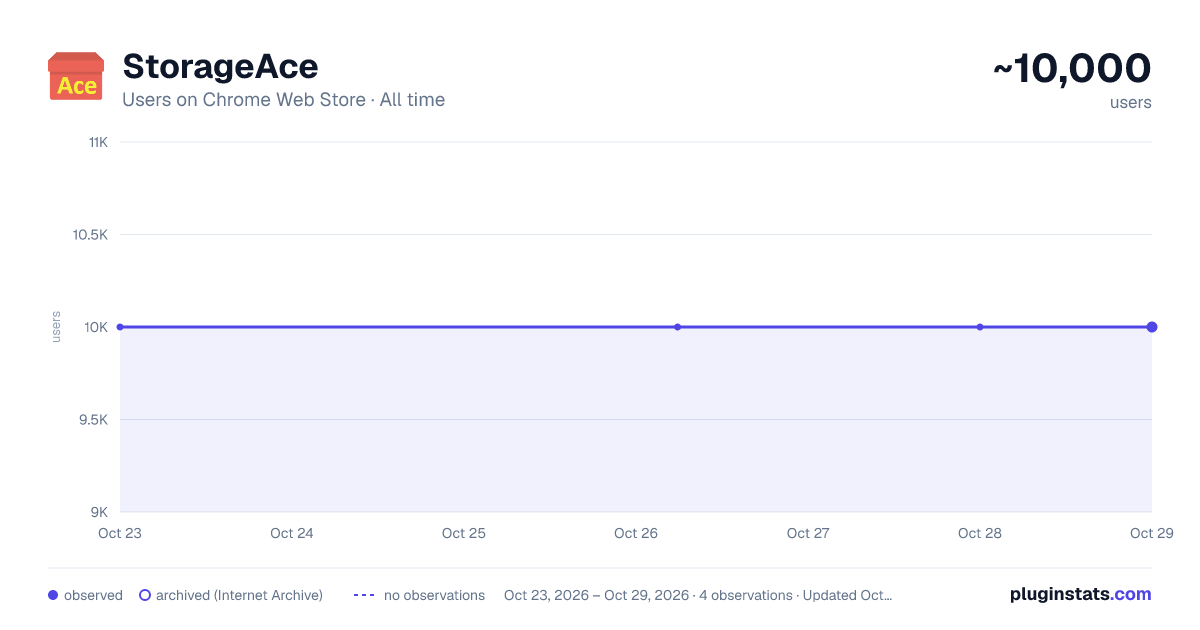Click the dashed no observations legend icon
Screen dimensions: 1200x630
[364, 595]
